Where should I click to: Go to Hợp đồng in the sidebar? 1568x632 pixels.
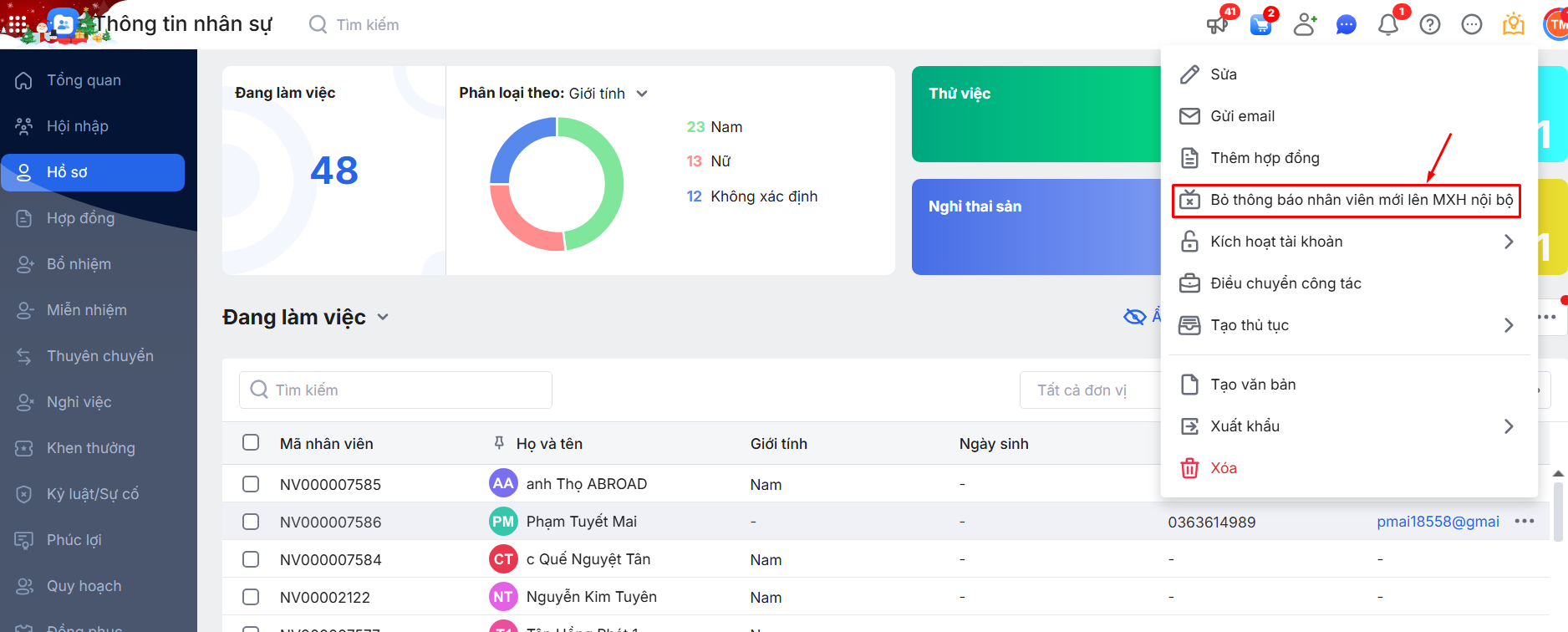pos(80,218)
